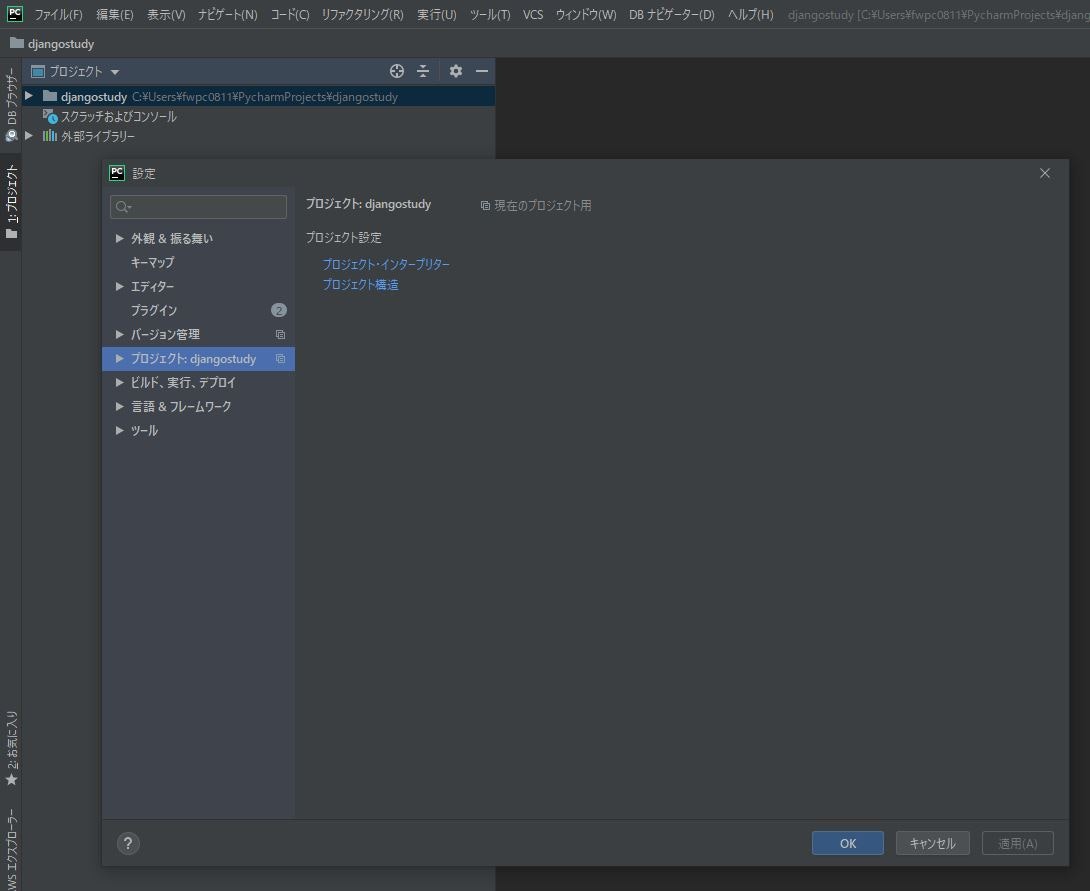
Task: Expand ツール settings category
Action: coord(120,430)
